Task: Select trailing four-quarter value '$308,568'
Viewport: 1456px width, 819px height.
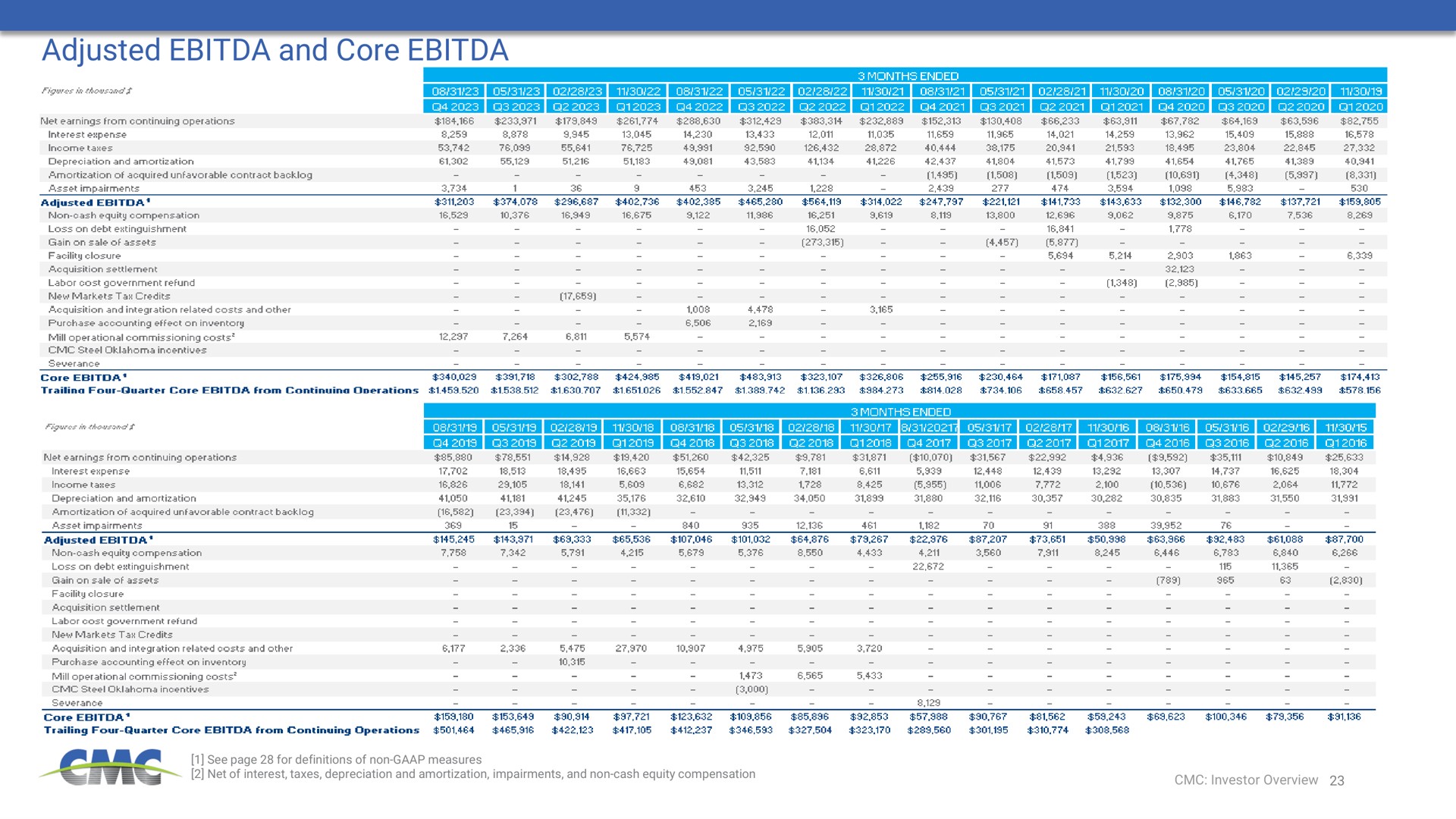Action: 1107,730
